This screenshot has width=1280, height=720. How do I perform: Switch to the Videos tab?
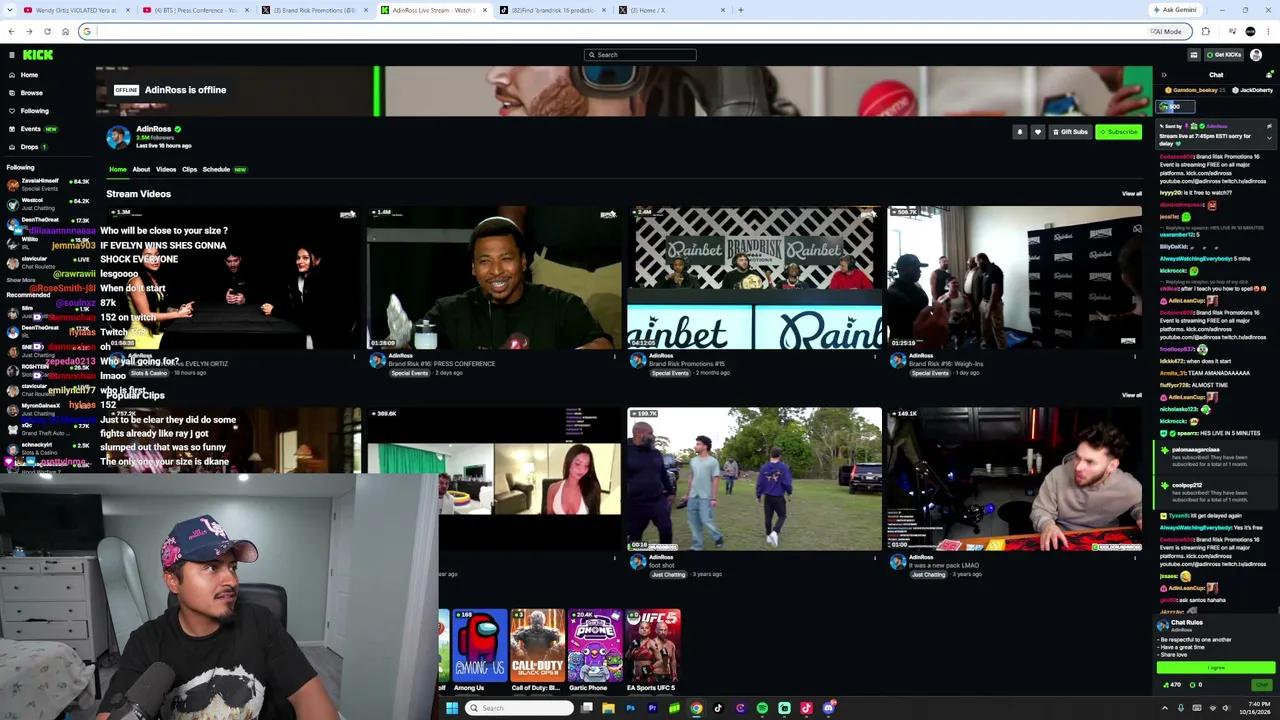(x=166, y=169)
